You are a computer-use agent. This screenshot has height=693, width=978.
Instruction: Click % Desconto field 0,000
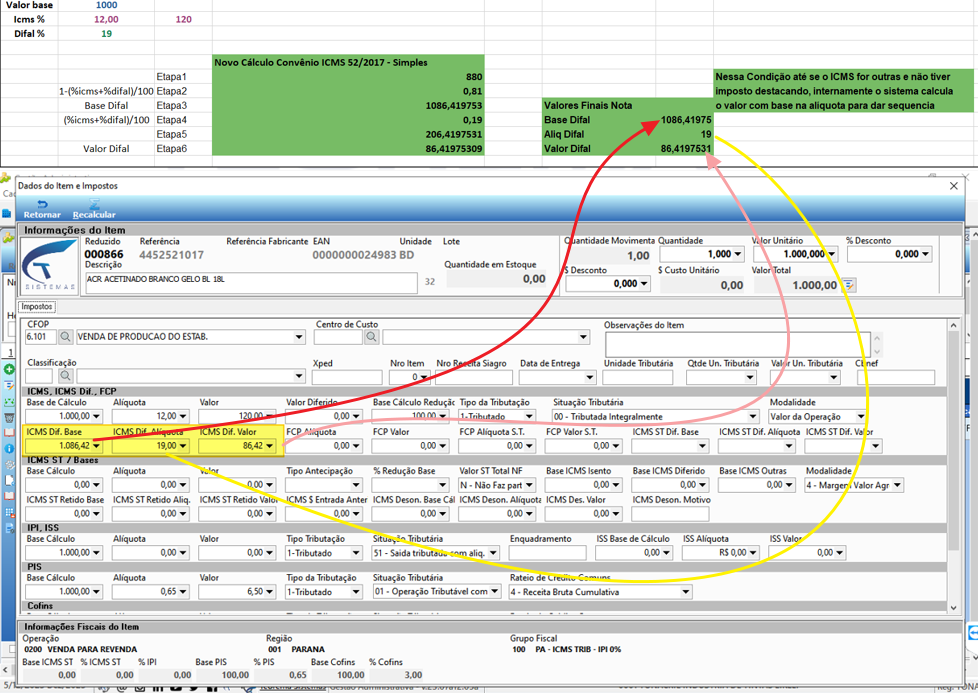point(889,254)
